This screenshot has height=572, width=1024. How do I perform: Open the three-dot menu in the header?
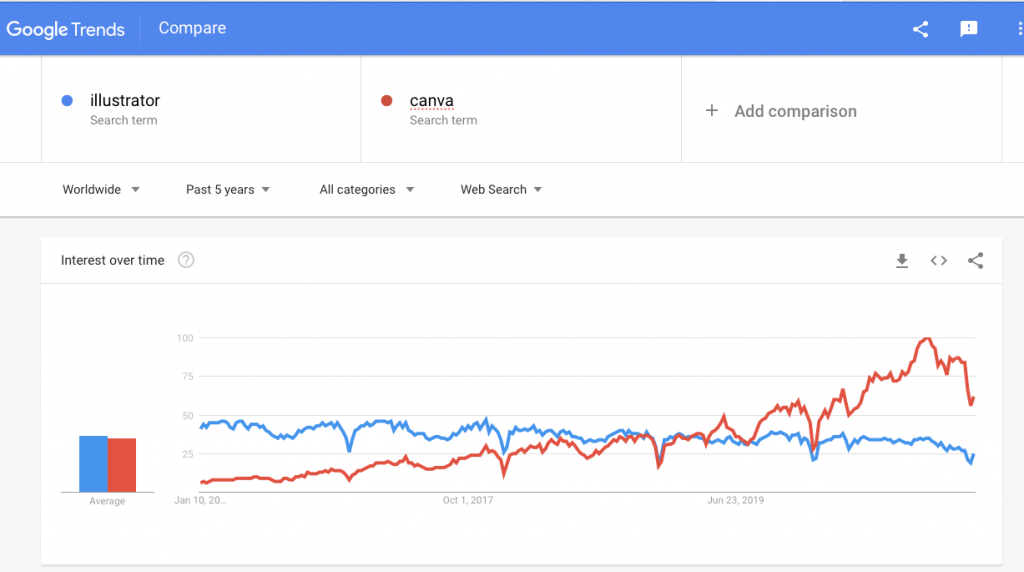coord(1019,29)
